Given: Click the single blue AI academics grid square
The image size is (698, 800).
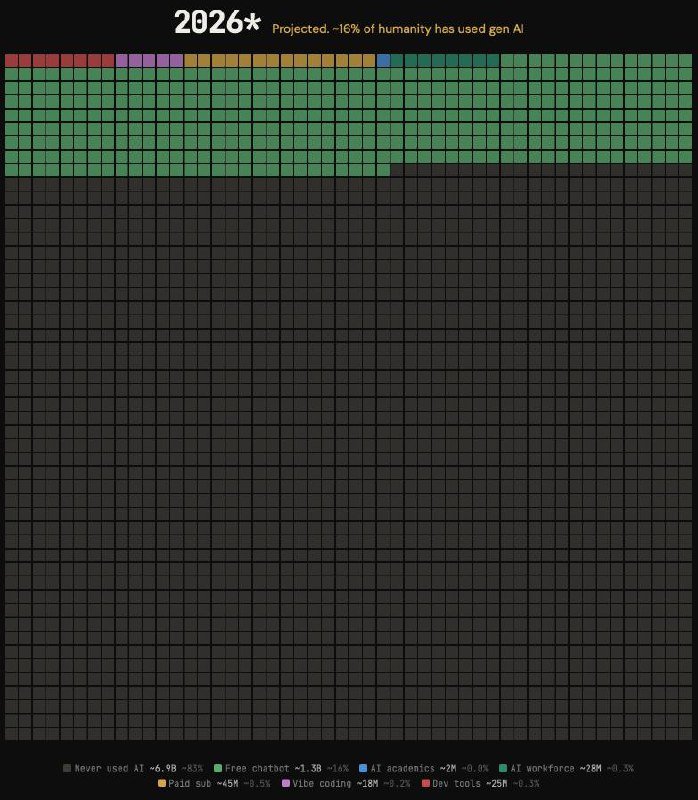Looking at the screenshot, I should click(383, 60).
